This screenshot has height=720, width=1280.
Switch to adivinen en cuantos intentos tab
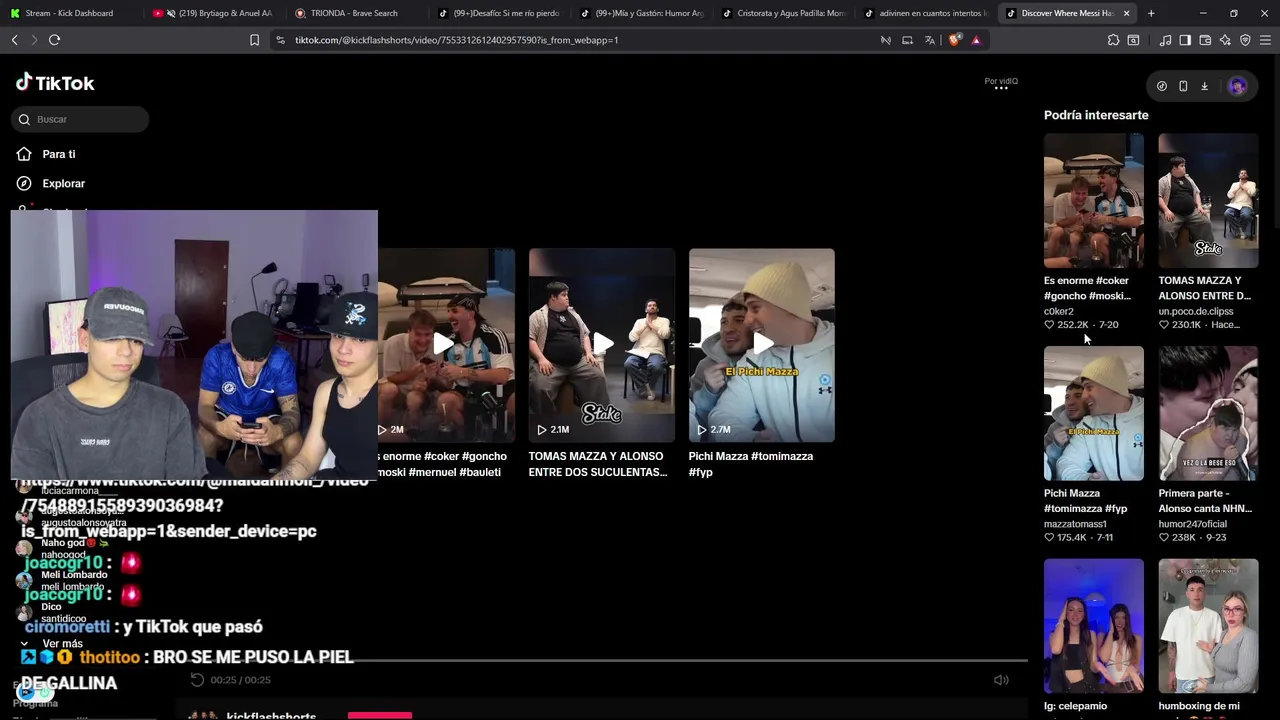[x=925, y=13]
